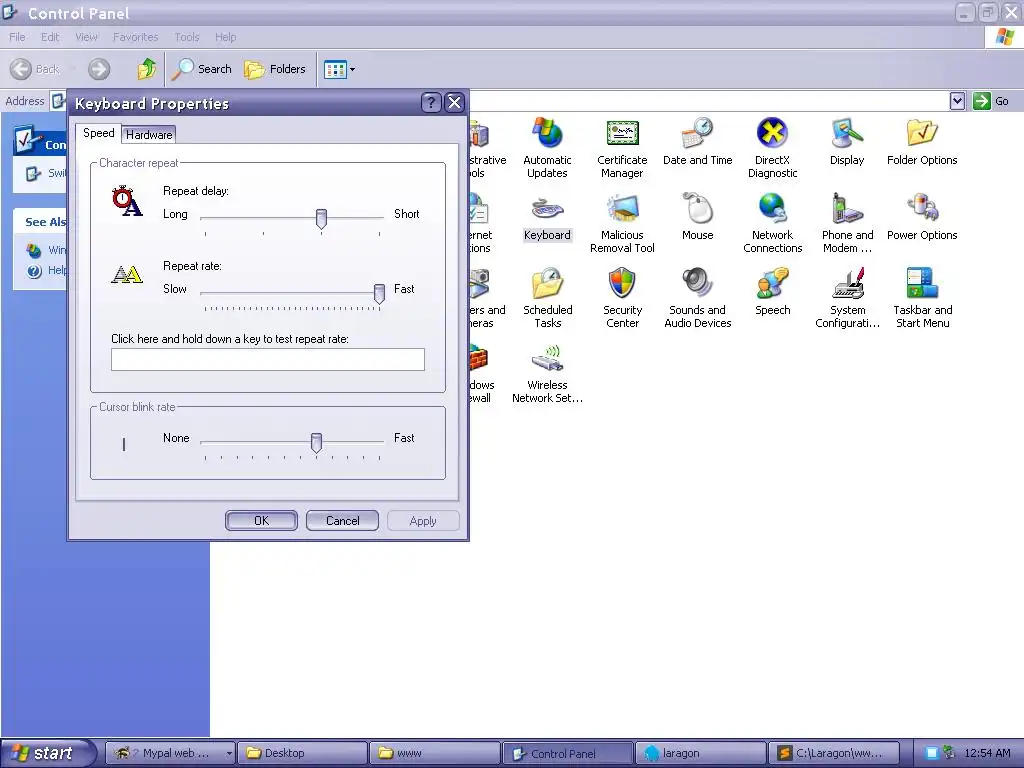Open System Configuration icon

pos(847,298)
